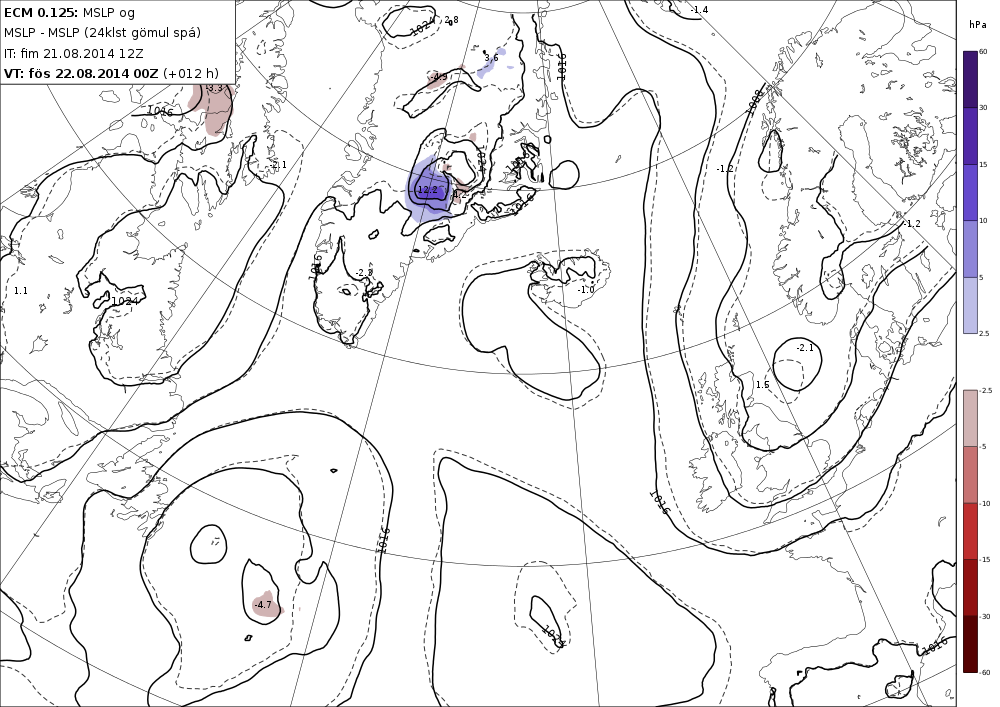
Task: Click the -3.3 value label
Action: (x=215, y=88)
